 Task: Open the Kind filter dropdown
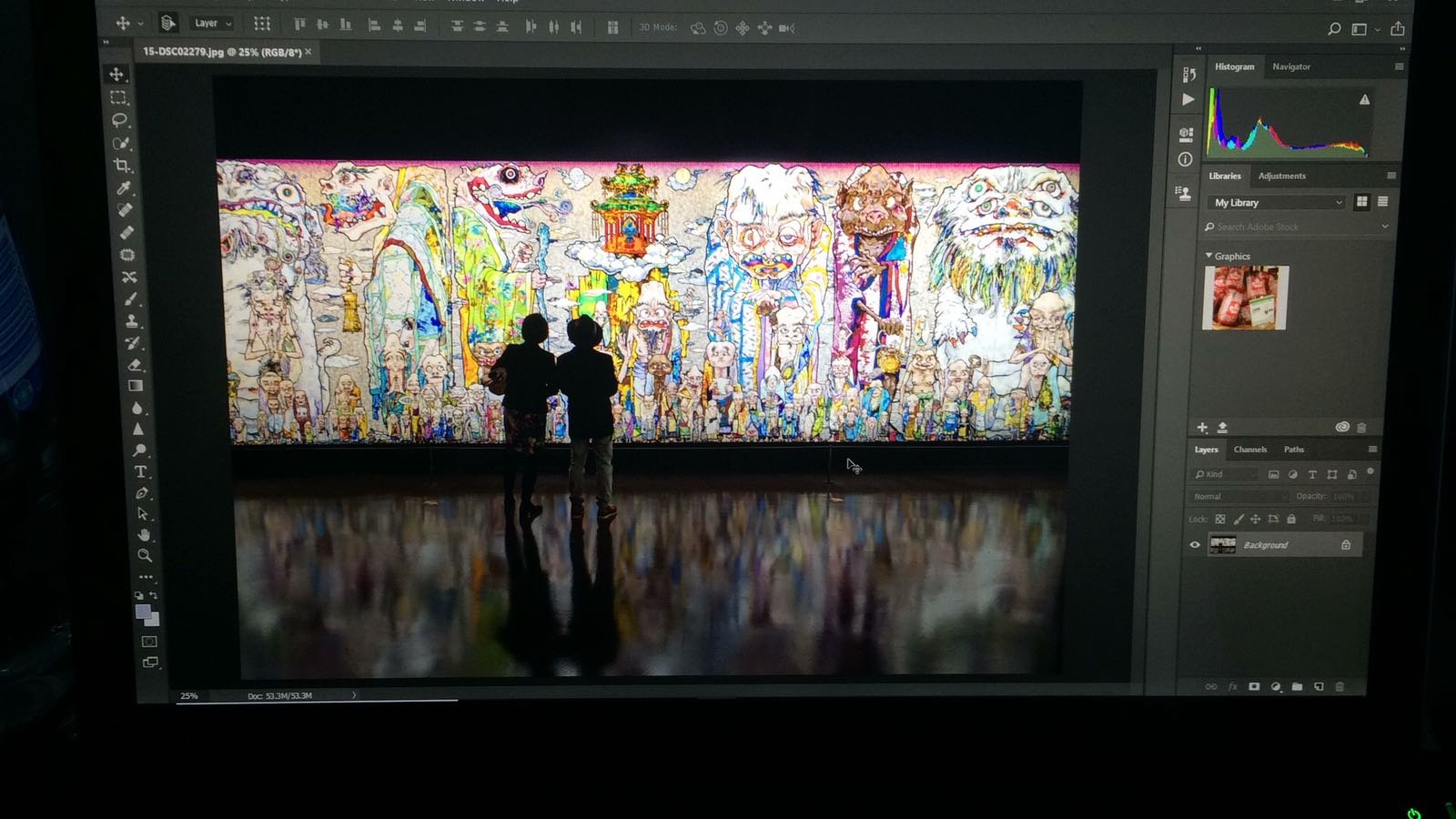[1225, 474]
